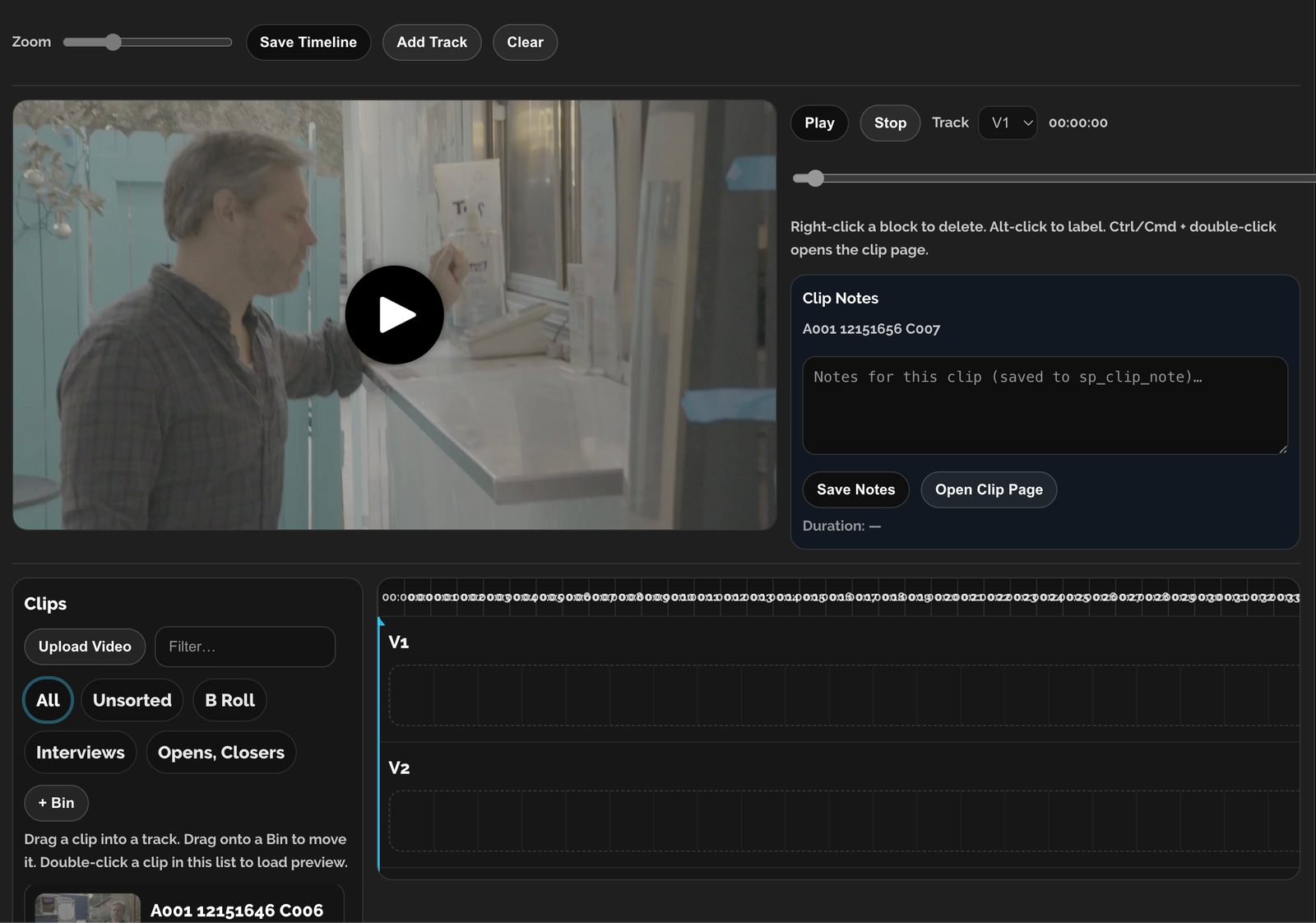Screen dimensions: 1316x923
Task: Click the A001 12151646 C006 clip thumbnail
Action: tap(87, 908)
